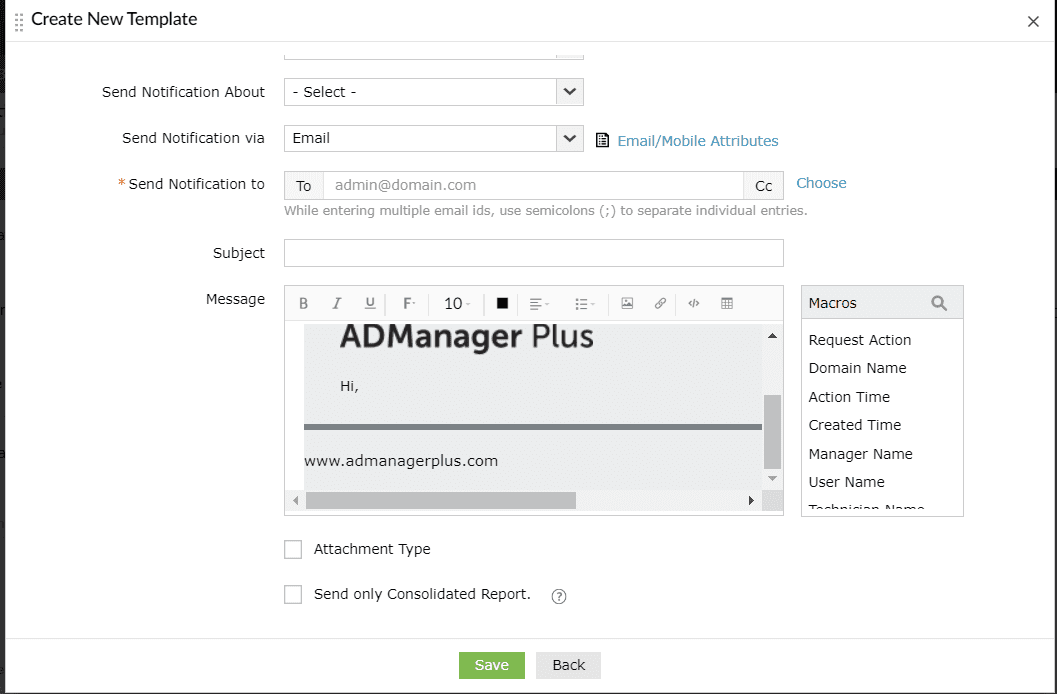Image resolution: width=1057 pixels, height=694 pixels.
Task: Open the font size dropdown in the editor
Action: [x=455, y=303]
